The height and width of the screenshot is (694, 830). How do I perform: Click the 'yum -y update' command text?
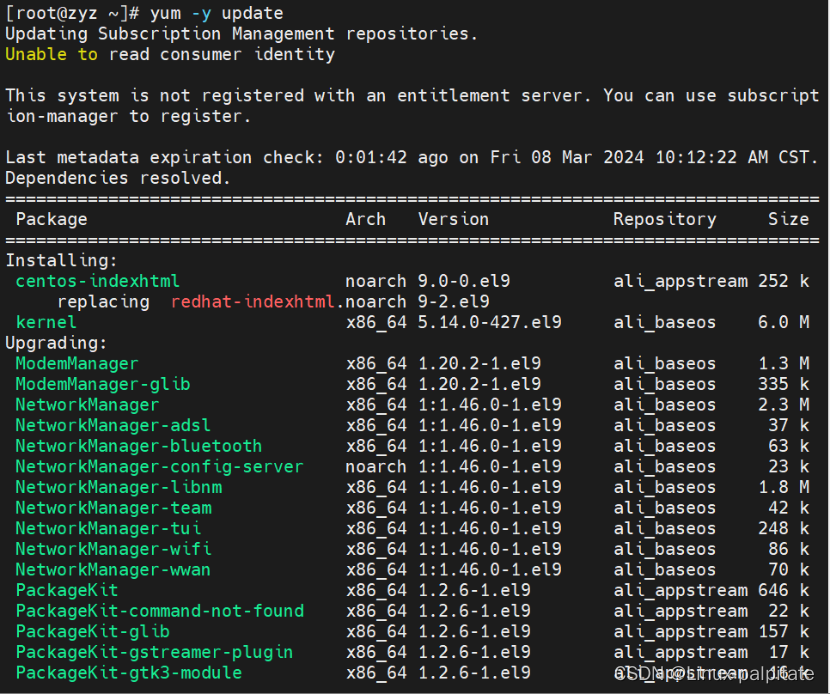click(x=216, y=13)
